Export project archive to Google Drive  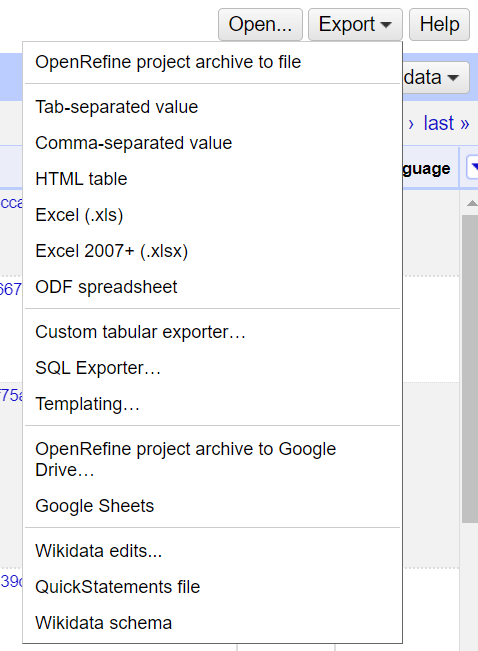coord(212,460)
